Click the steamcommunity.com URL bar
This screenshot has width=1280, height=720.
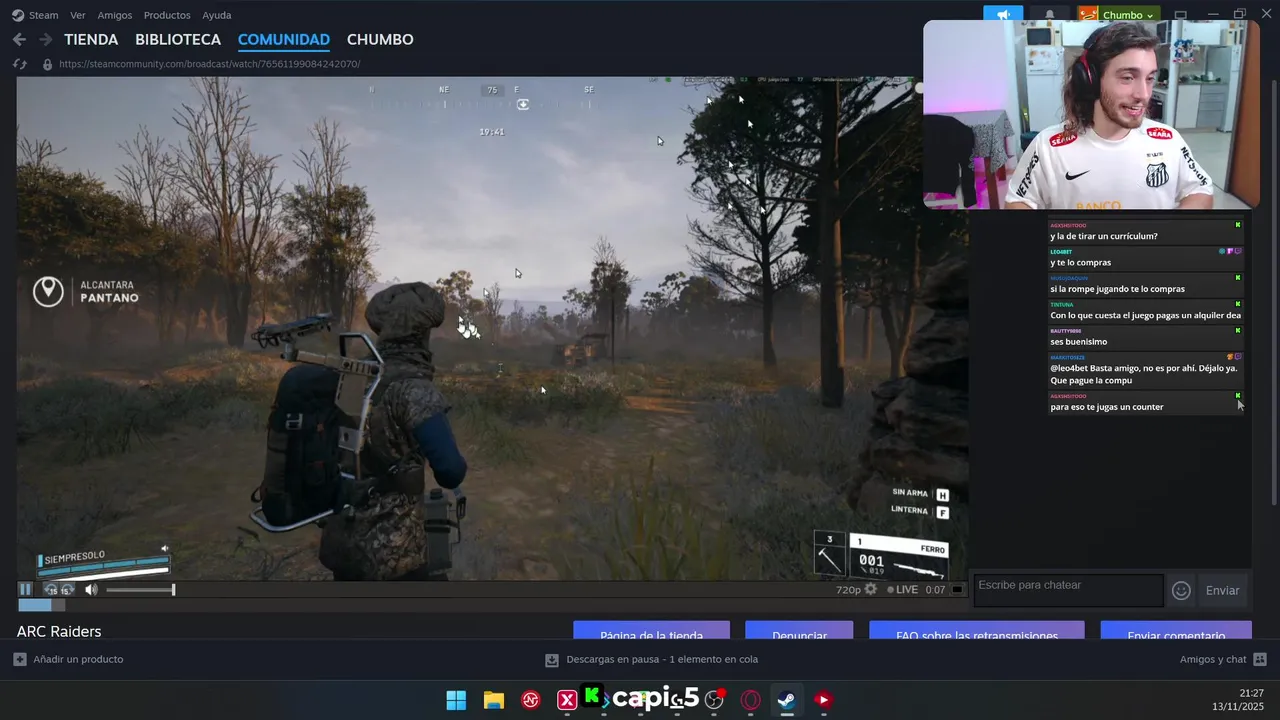tap(210, 64)
